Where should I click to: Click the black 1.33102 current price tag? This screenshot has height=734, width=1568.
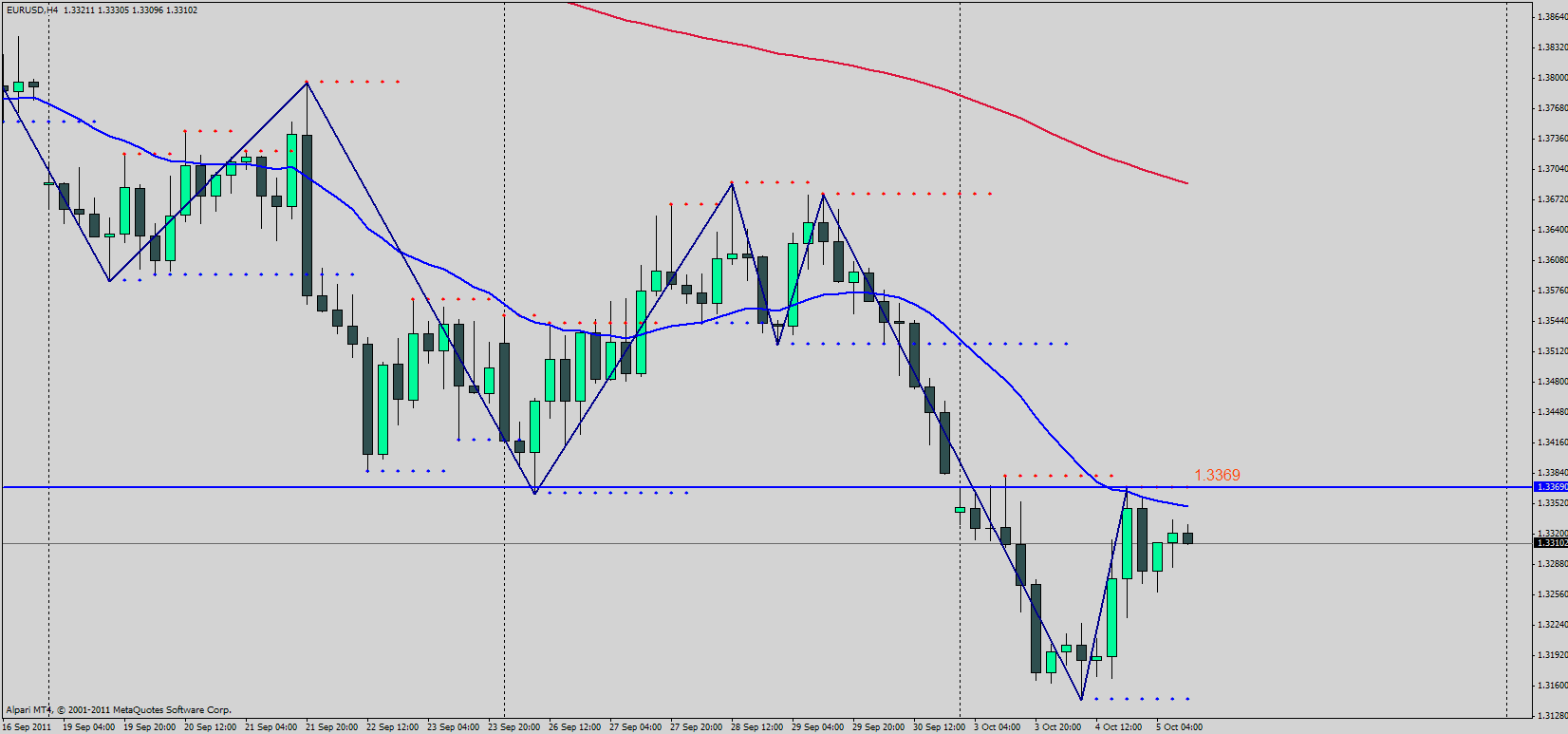pyautogui.click(x=1551, y=543)
